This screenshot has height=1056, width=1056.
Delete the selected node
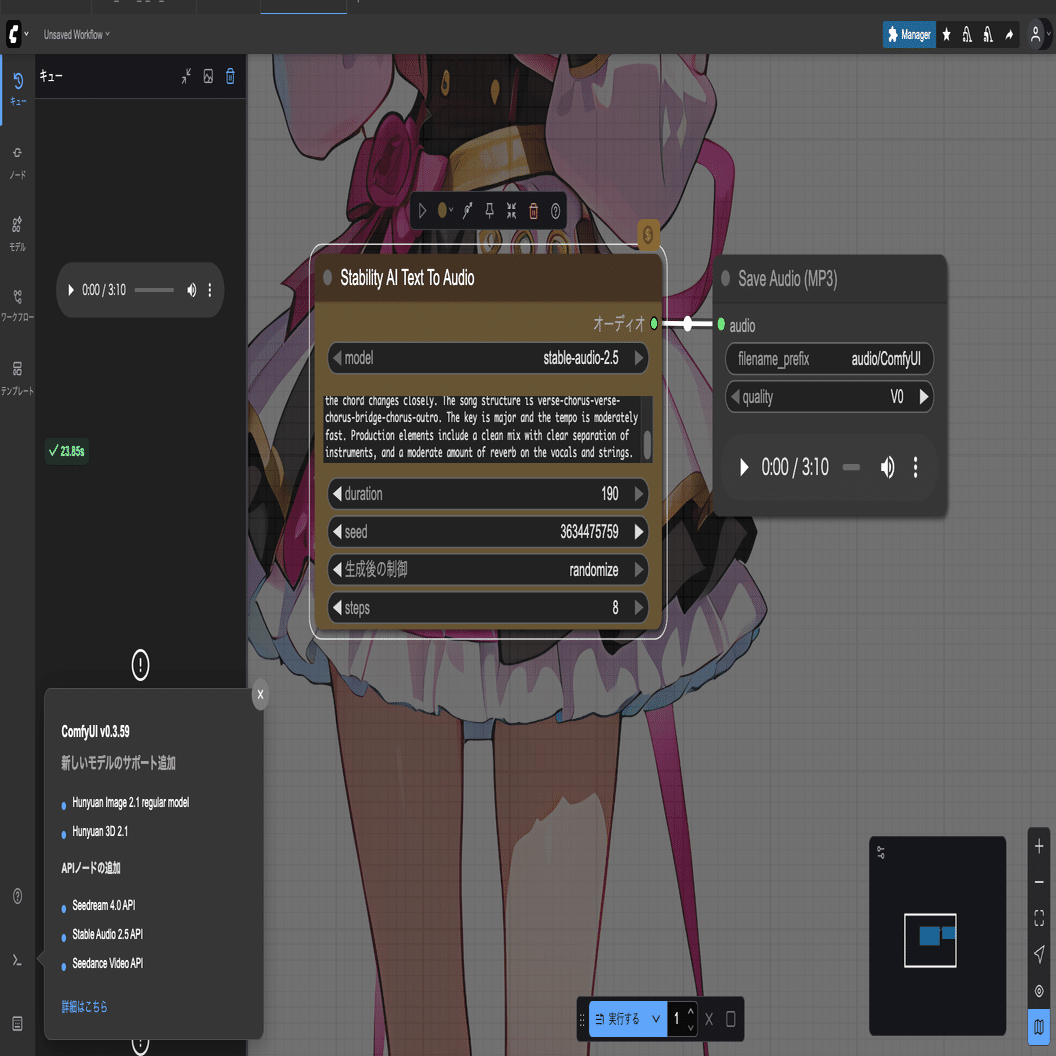(533, 211)
